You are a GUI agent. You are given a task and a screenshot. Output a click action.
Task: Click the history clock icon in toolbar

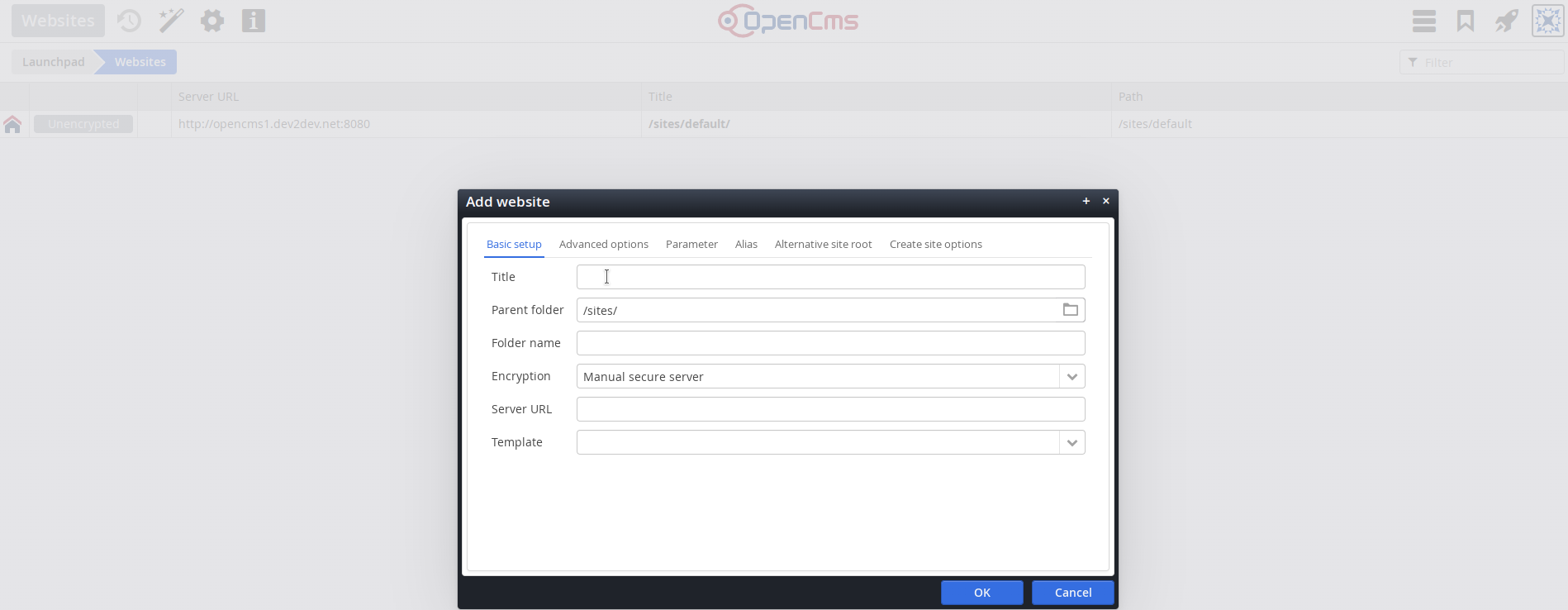[x=129, y=21]
